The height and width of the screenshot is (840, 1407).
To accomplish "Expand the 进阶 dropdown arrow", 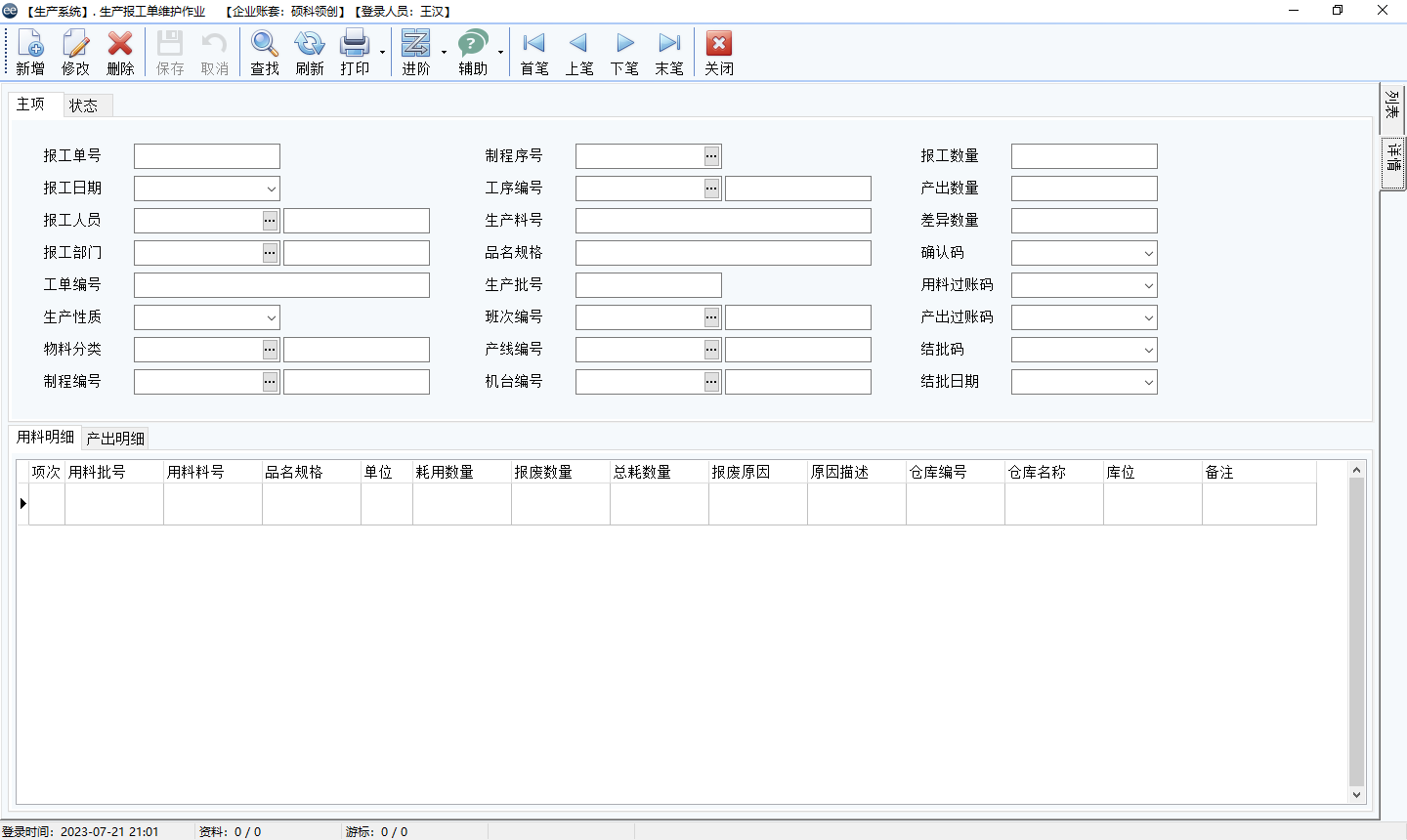I will (444, 53).
